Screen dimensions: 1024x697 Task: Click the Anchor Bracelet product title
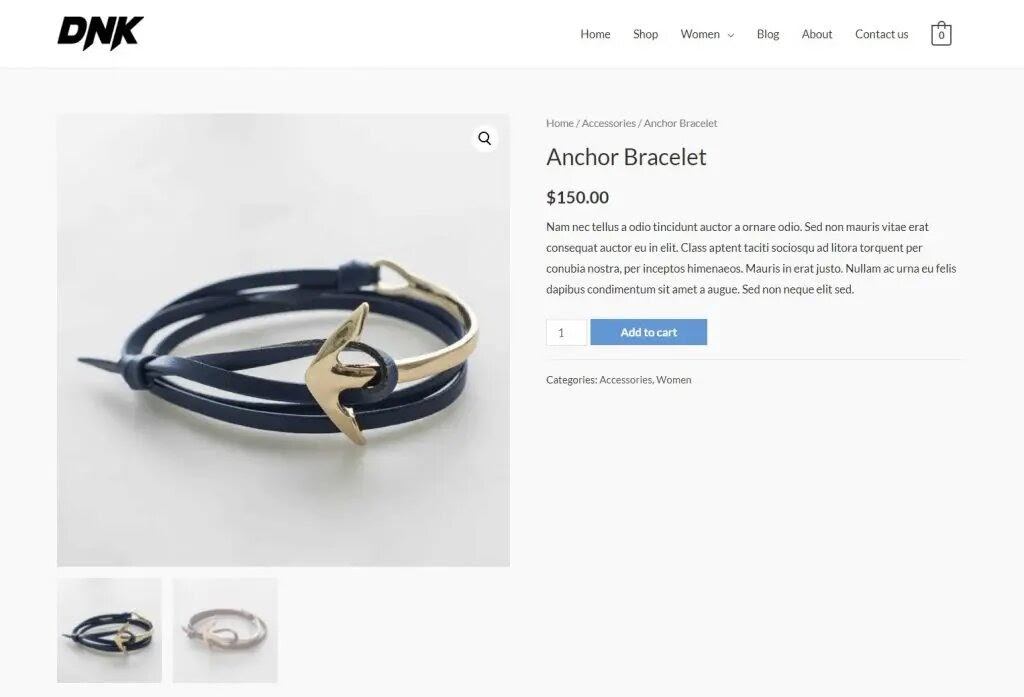pyautogui.click(x=626, y=157)
